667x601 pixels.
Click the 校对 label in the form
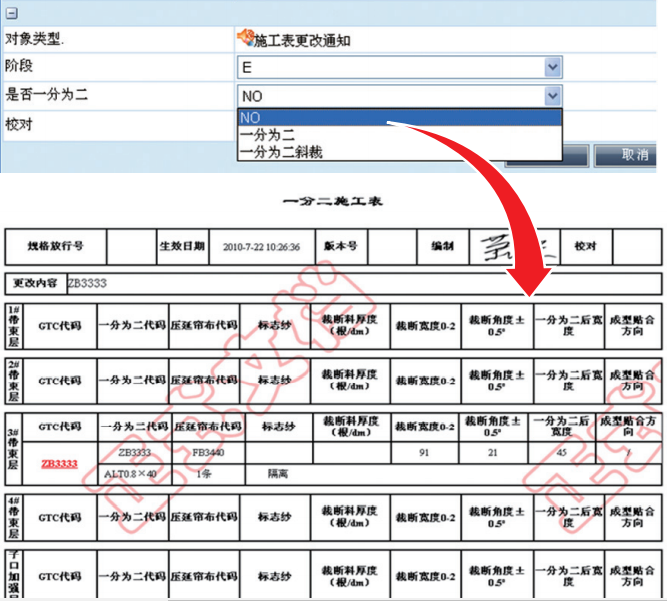(x=19, y=125)
